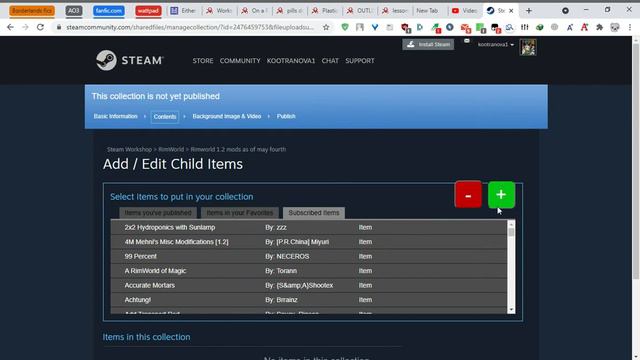640x360 pixels.
Task: Click item list scrollbar up arrow
Action: click(511, 224)
